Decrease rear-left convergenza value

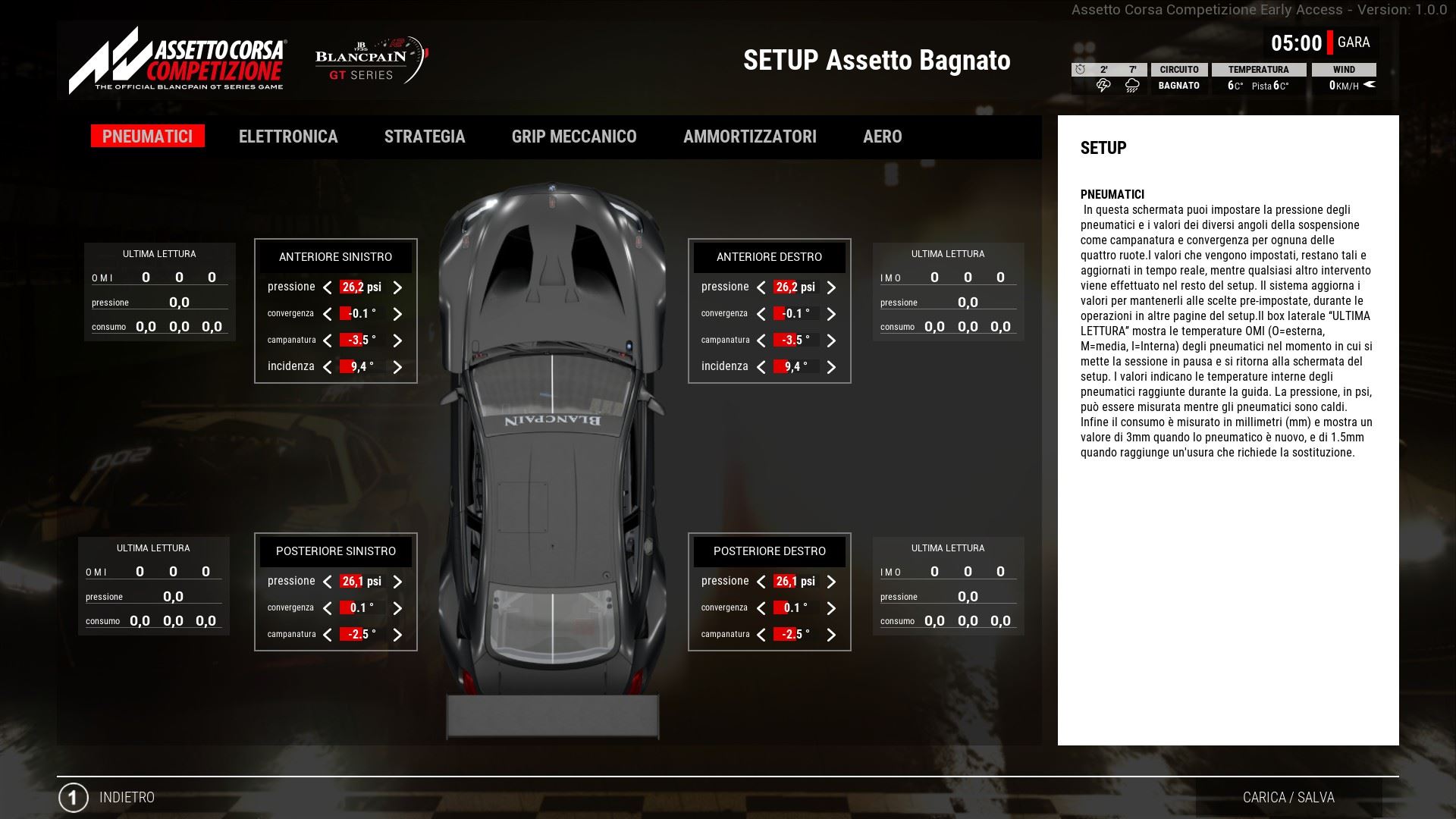point(328,608)
